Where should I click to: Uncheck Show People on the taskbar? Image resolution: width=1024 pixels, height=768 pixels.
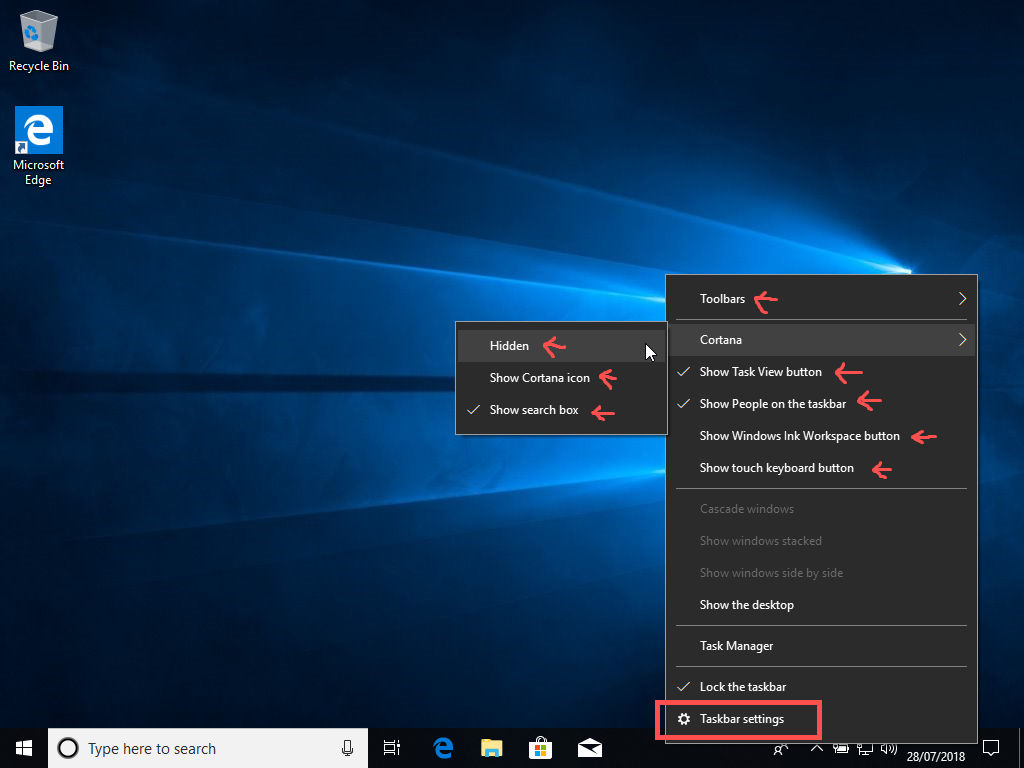click(772, 404)
